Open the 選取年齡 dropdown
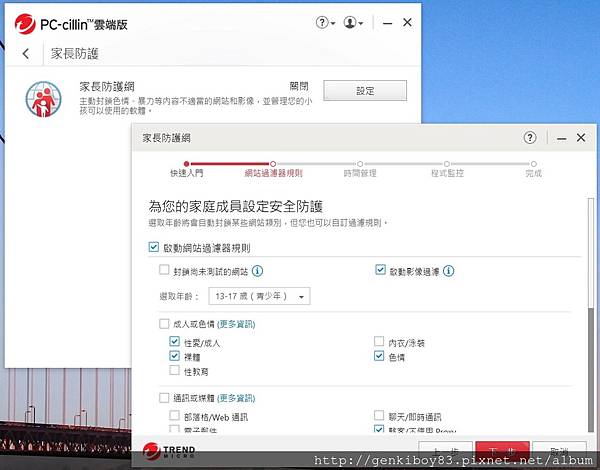The height and width of the screenshot is (470, 600). coord(259,296)
